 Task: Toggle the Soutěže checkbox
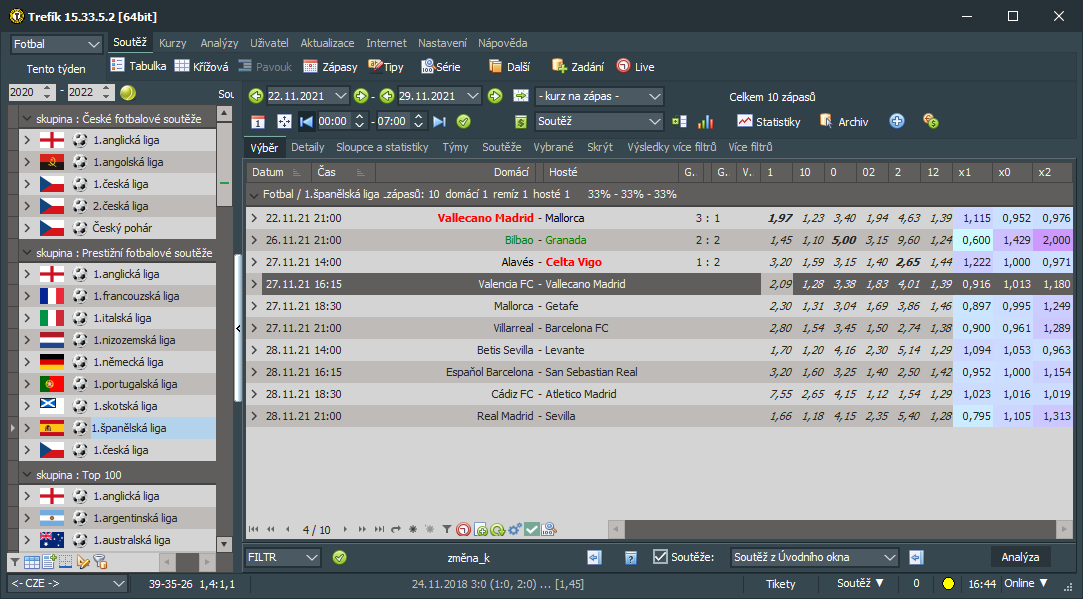pos(660,557)
